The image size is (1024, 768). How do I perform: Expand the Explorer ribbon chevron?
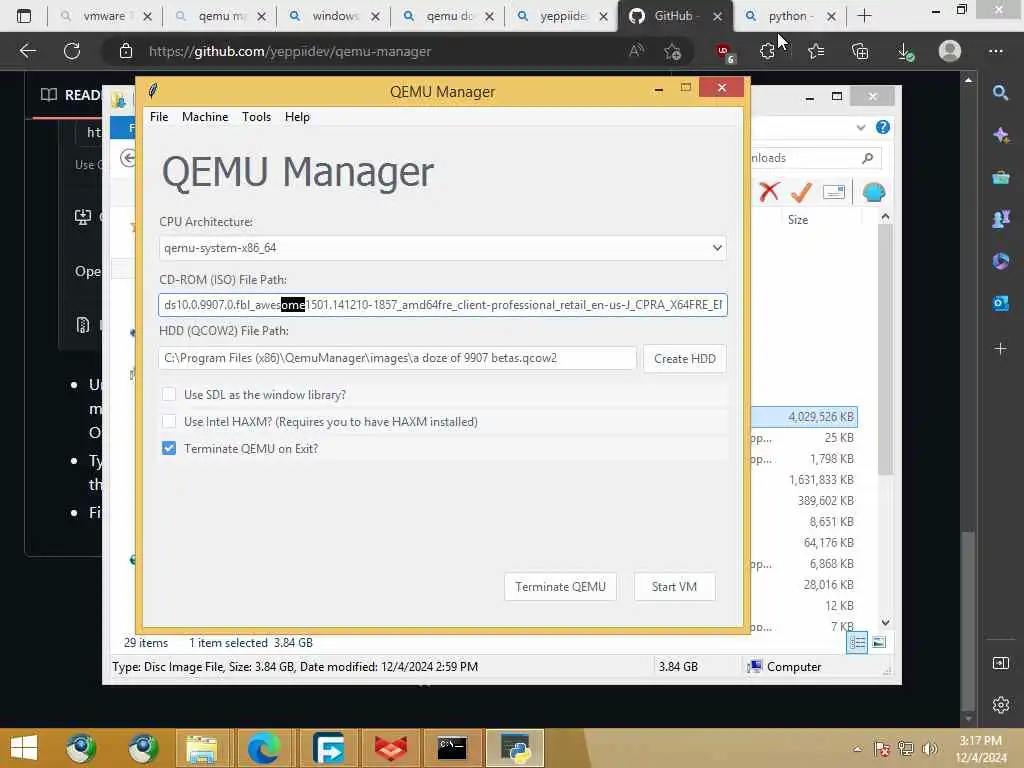point(860,127)
